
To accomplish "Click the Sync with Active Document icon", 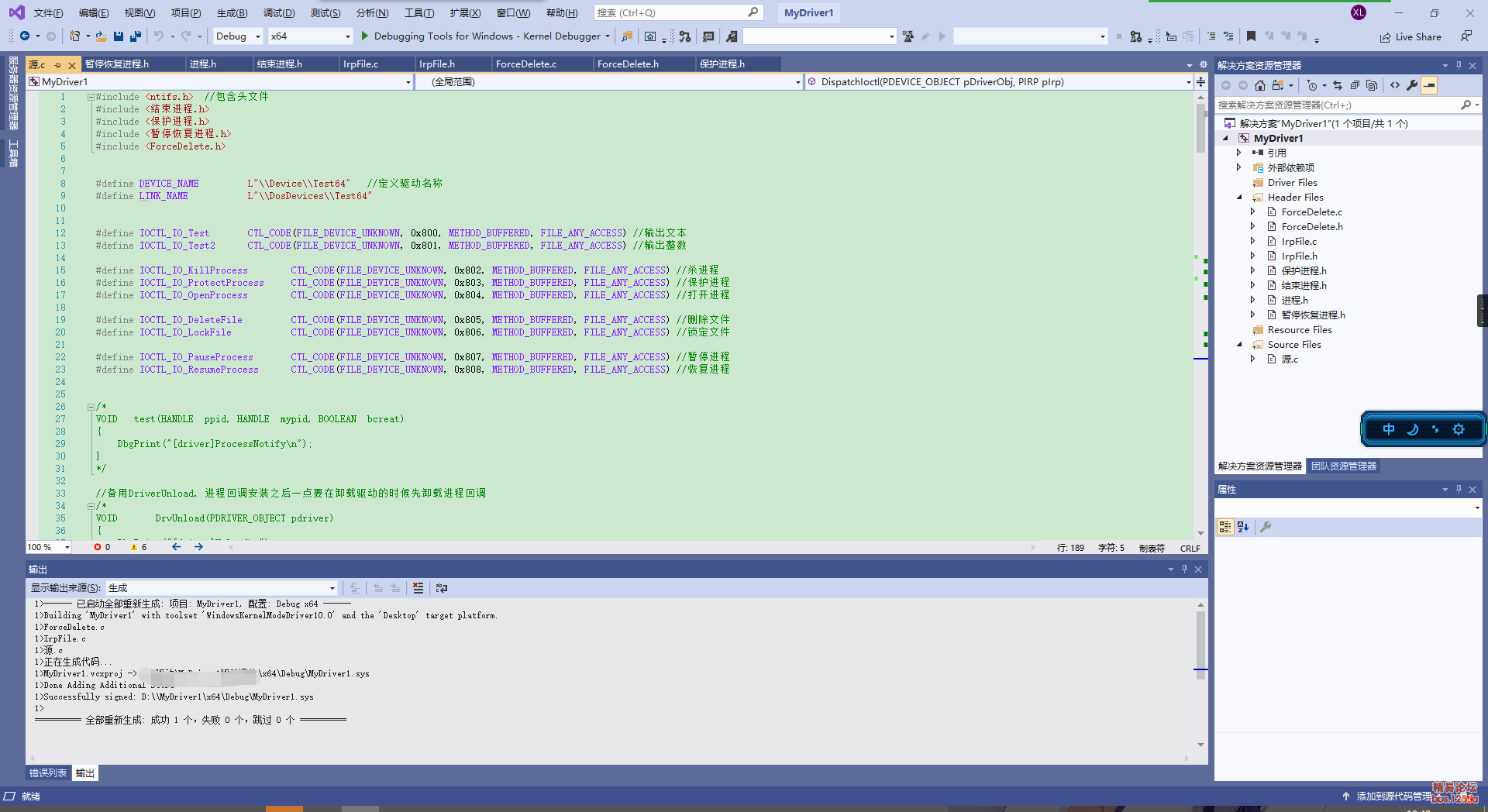I will [1338, 85].
